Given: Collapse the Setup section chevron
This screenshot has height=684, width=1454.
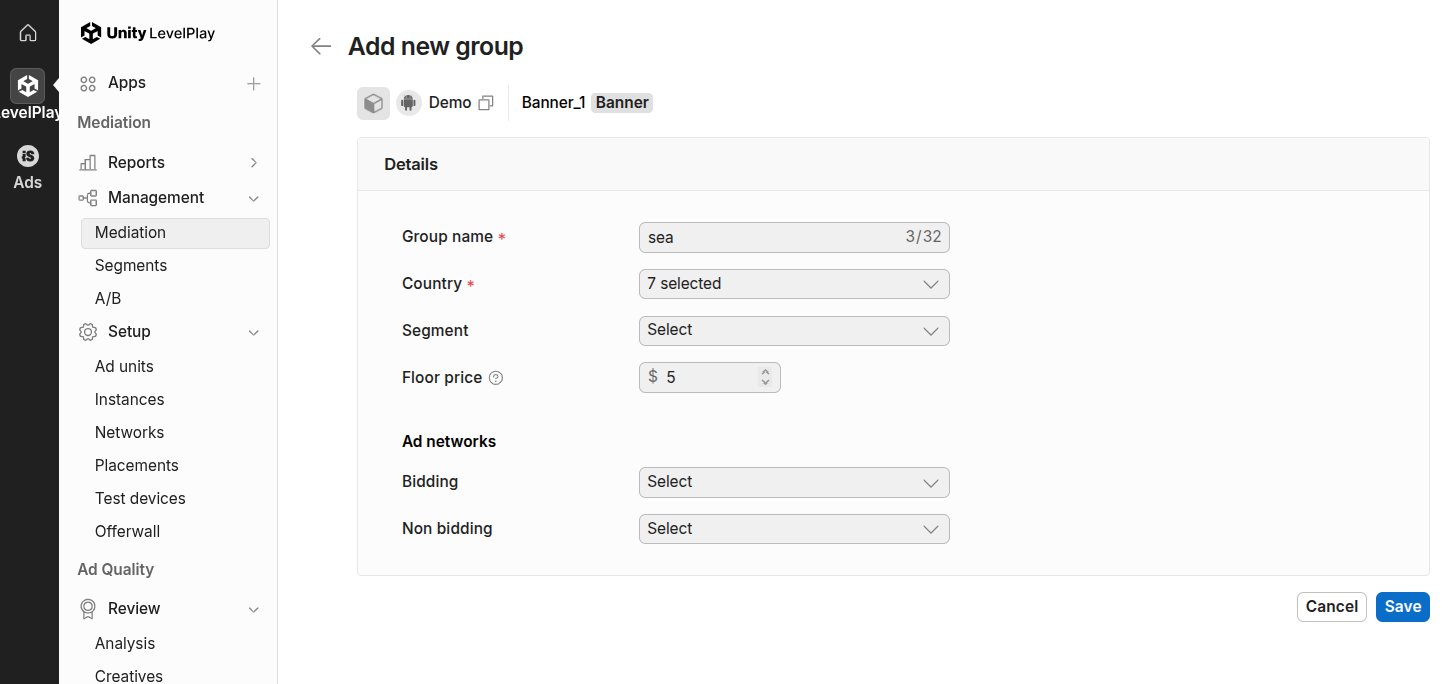Looking at the screenshot, I should pyautogui.click(x=254, y=332).
